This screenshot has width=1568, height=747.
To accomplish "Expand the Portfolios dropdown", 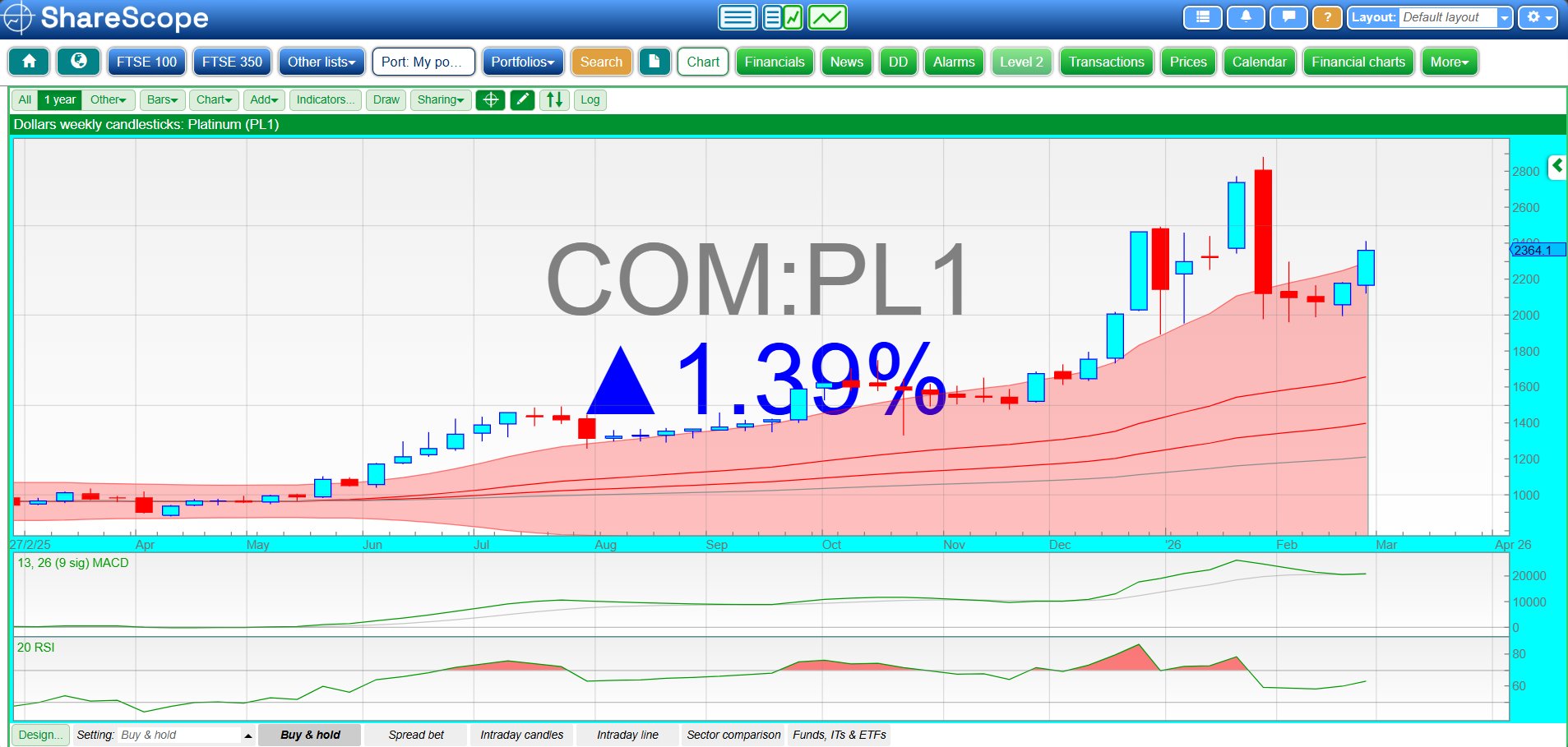I will tap(523, 62).
